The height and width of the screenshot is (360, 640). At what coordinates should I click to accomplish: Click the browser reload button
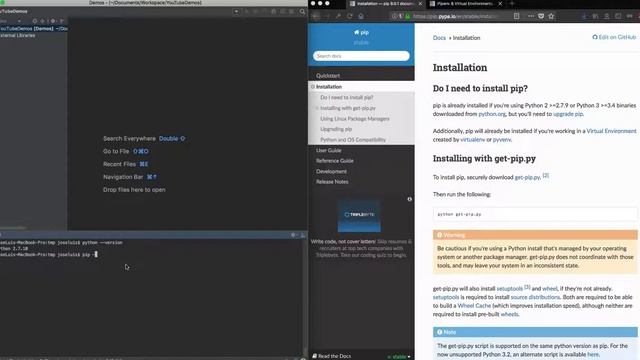click(x=350, y=16)
